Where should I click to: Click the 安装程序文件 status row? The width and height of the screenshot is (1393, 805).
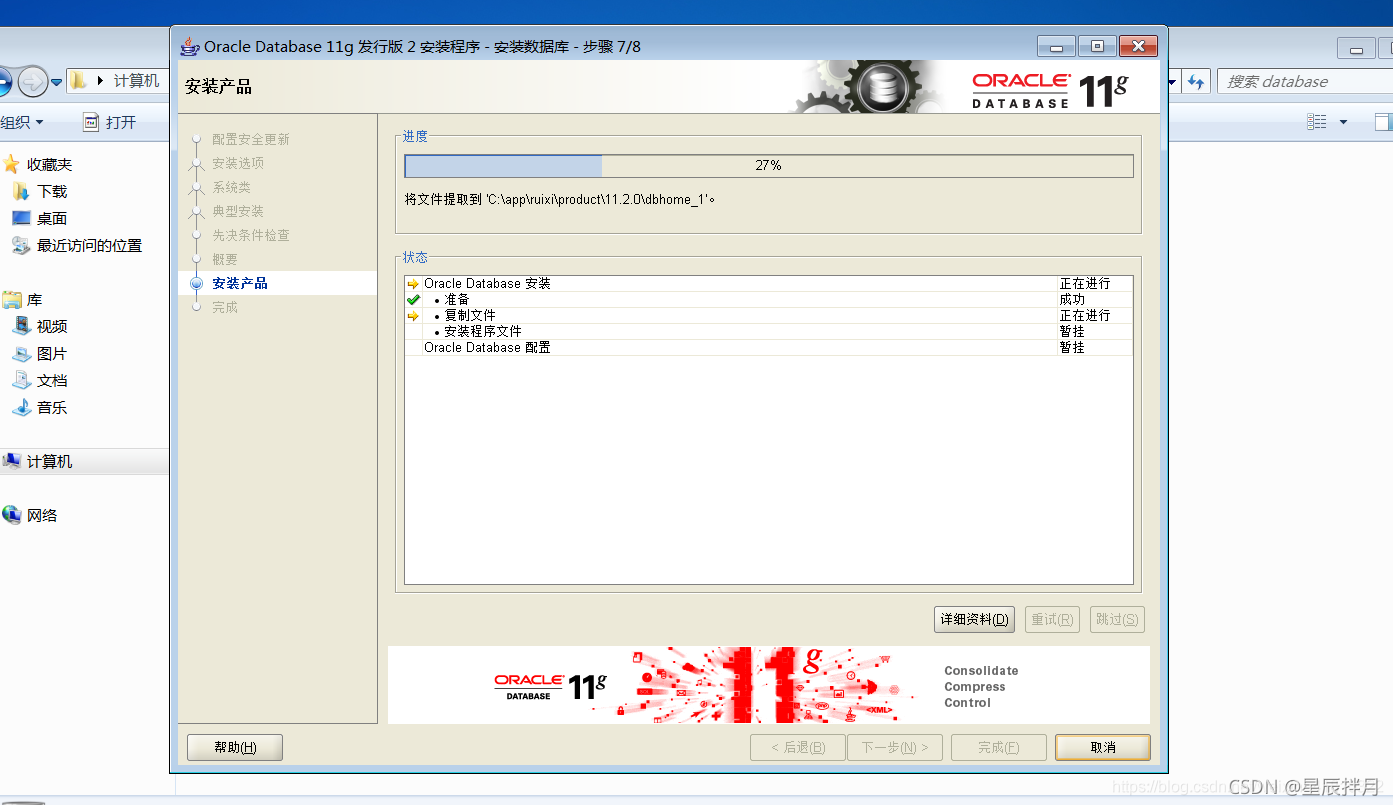(768, 332)
